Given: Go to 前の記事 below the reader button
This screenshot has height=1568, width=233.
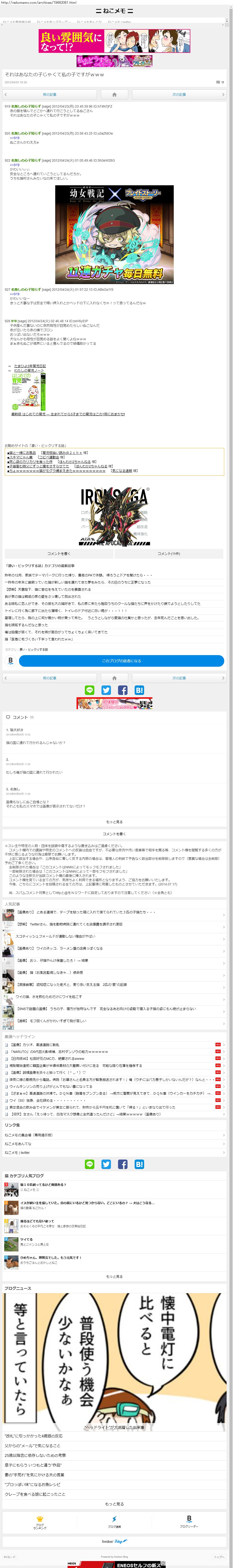Looking at the screenshot, I should click(49, 678).
